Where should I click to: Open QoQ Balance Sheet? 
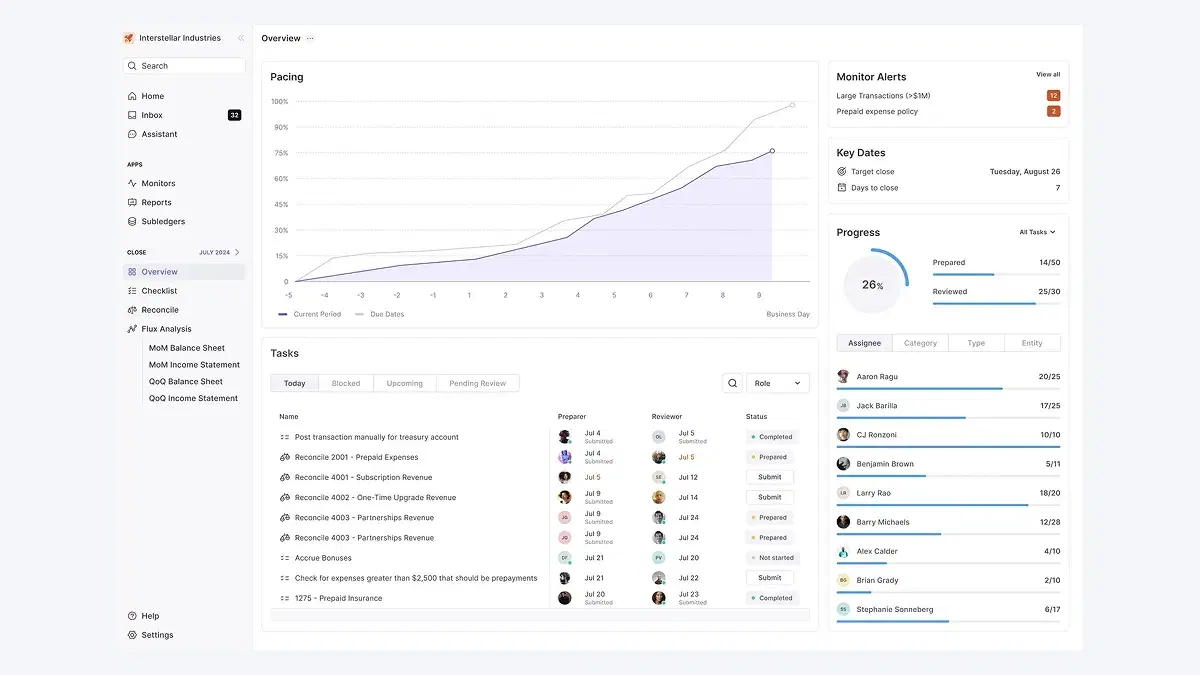(186, 382)
